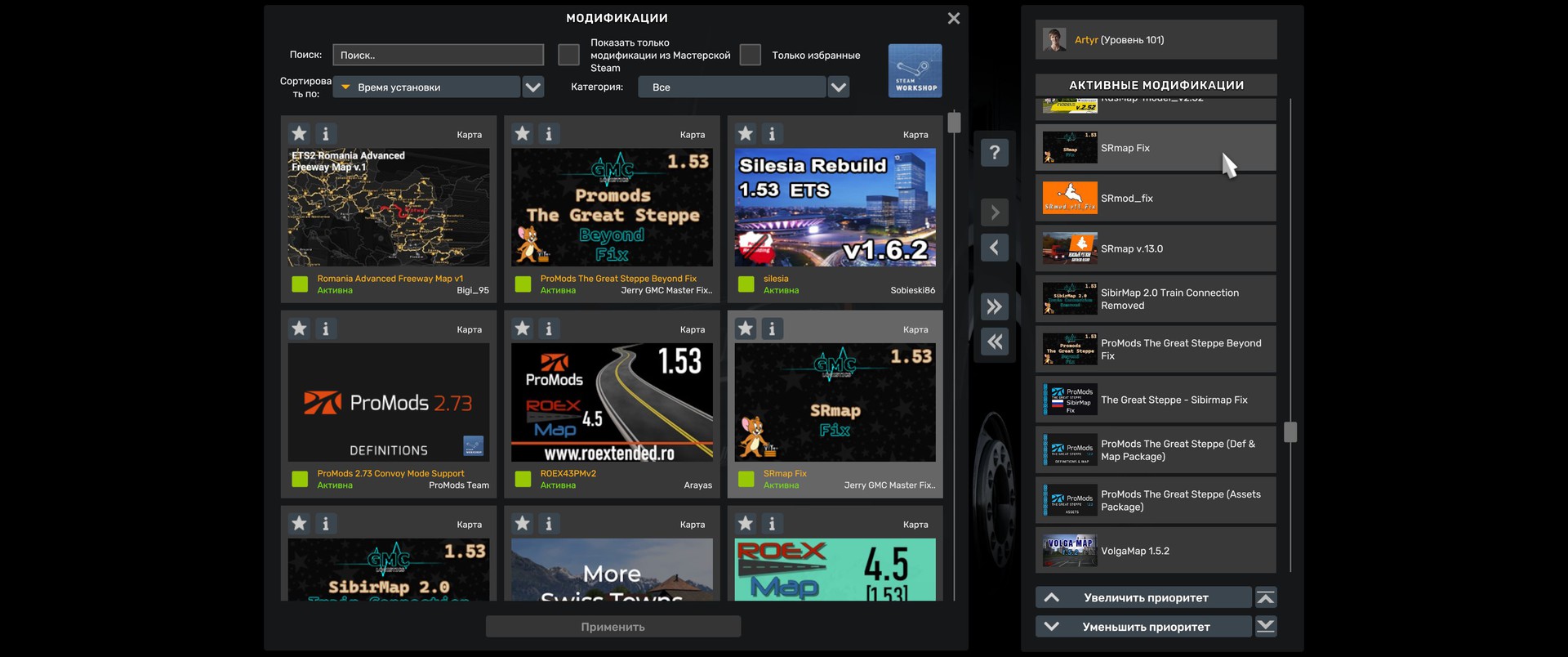Click the double right arrow button
The height and width of the screenshot is (657, 1568).
click(994, 306)
